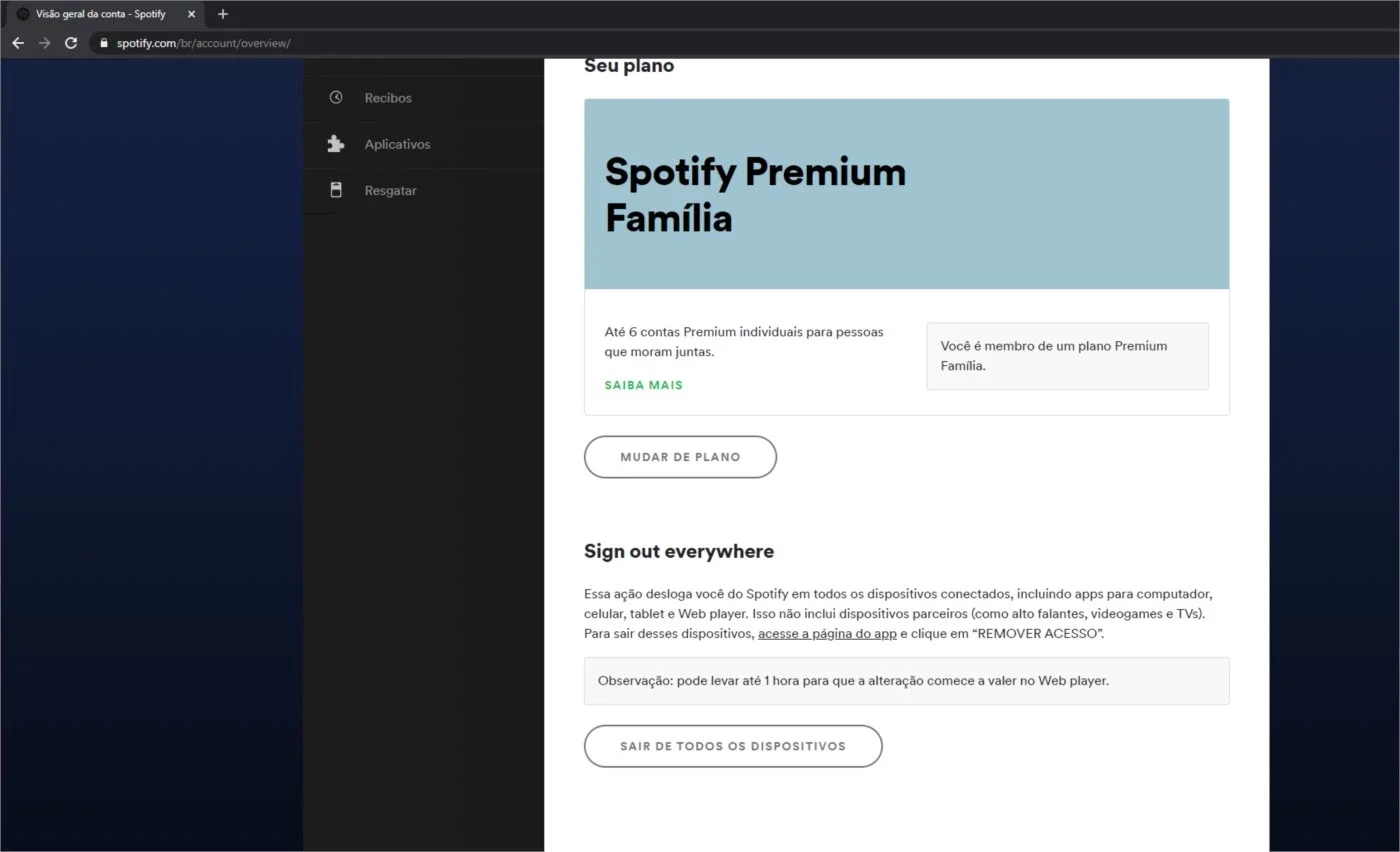1400x852 pixels.
Task: Click the SAIBA MAIS link
Action: point(644,385)
